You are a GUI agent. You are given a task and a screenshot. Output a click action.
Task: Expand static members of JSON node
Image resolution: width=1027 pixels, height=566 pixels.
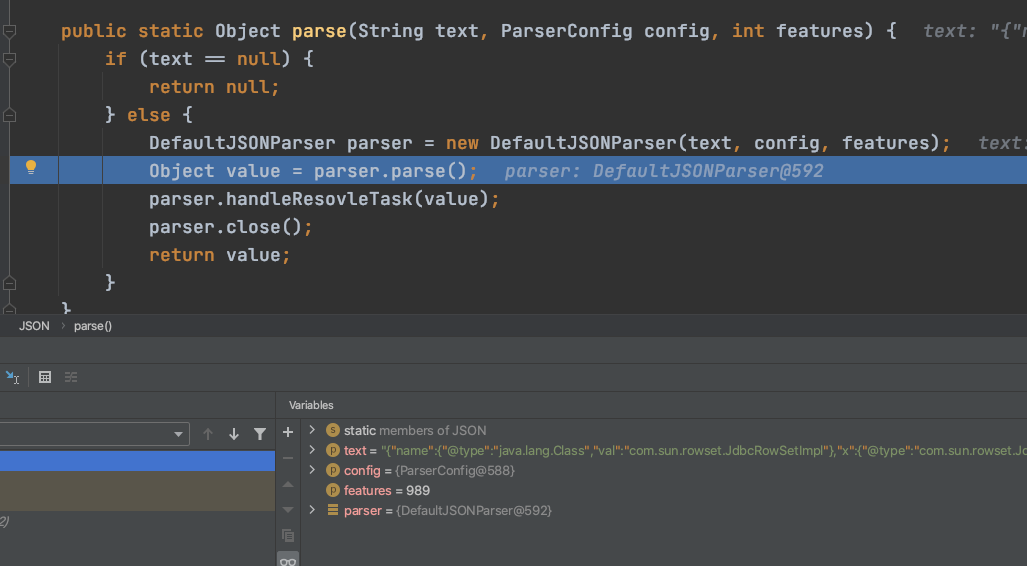(x=312, y=430)
